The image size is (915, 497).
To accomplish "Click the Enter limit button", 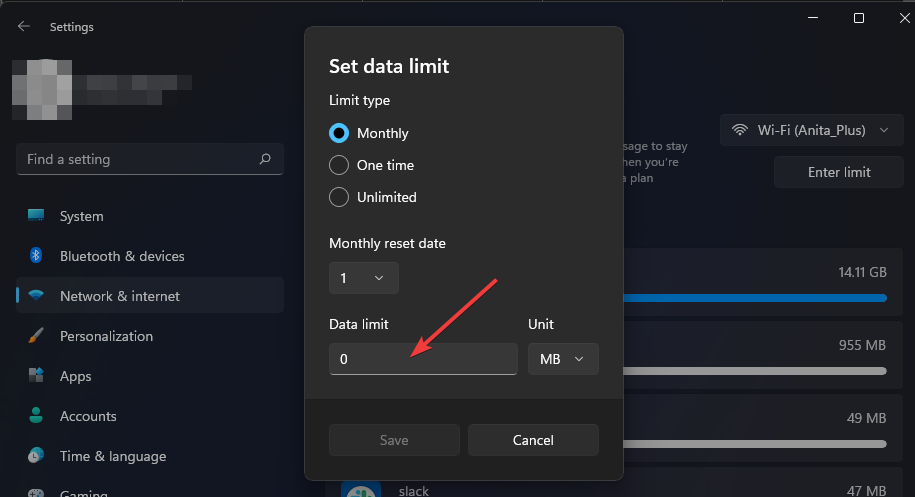I will coord(839,172).
